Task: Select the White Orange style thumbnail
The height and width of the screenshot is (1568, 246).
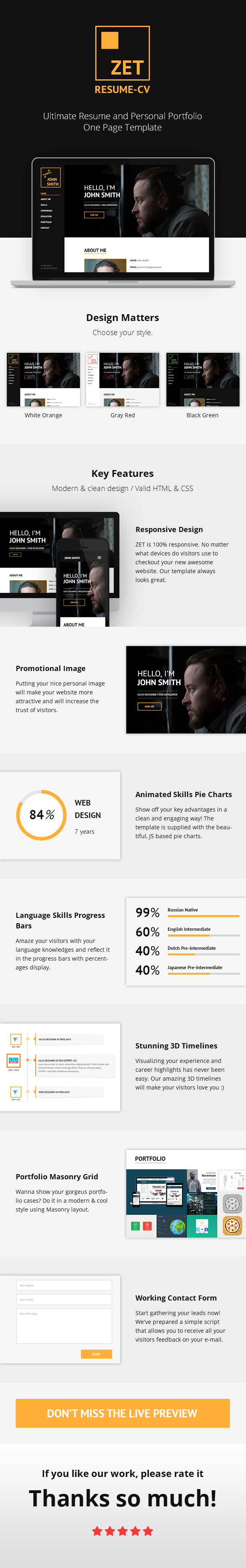Action: click(43, 379)
